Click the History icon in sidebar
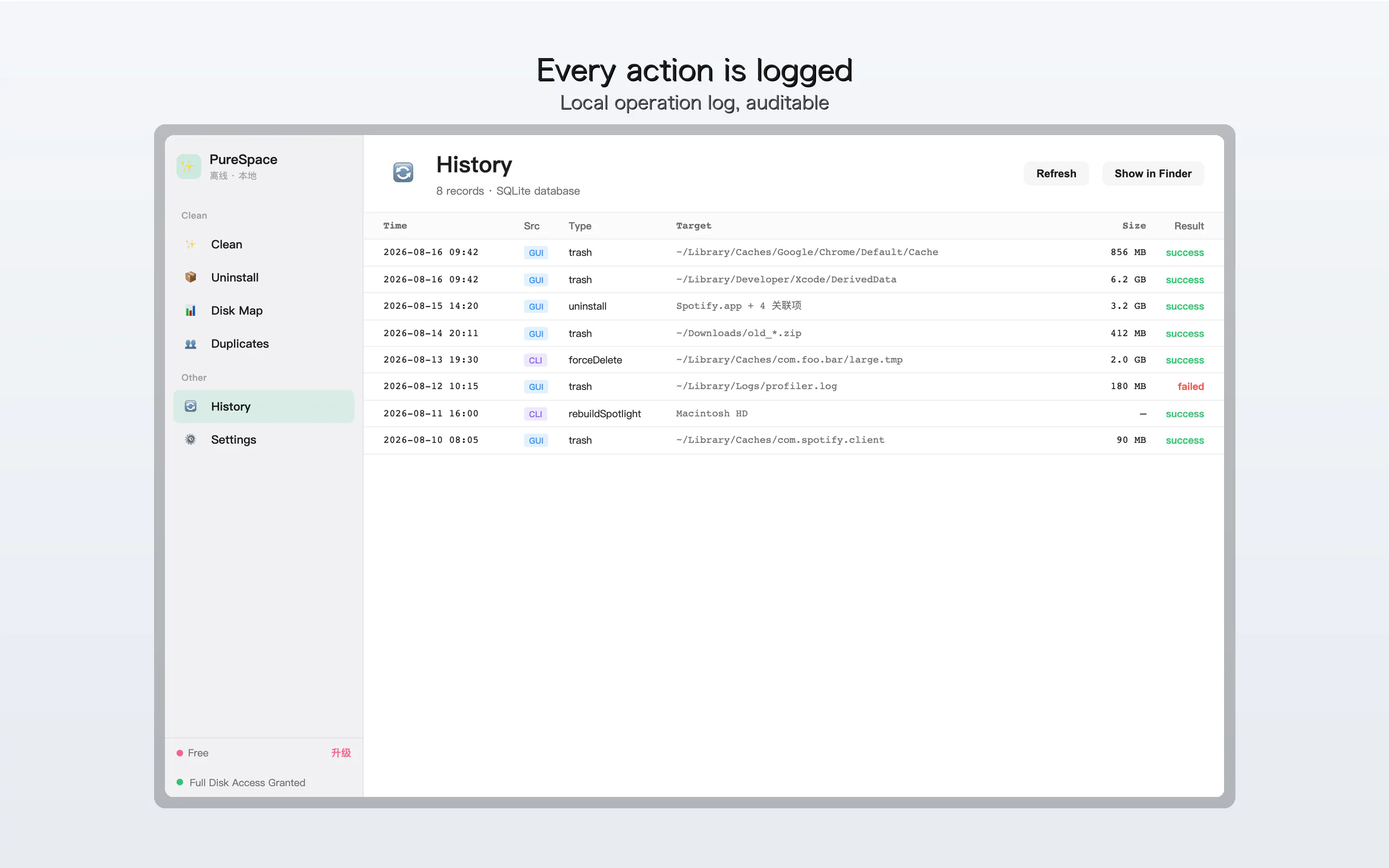Image resolution: width=1389 pixels, height=868 pixels. click(190, 406)
